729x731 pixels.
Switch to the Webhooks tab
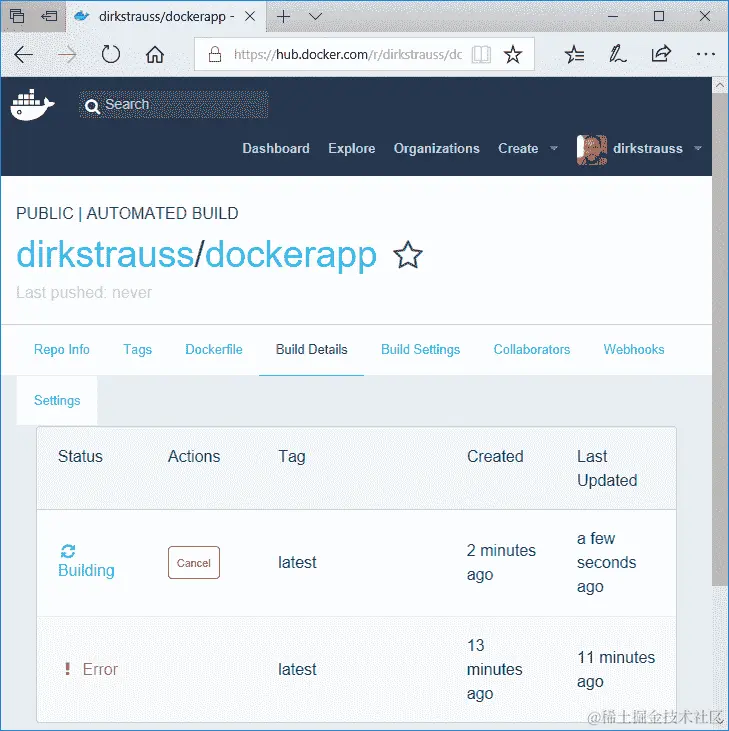634,349
